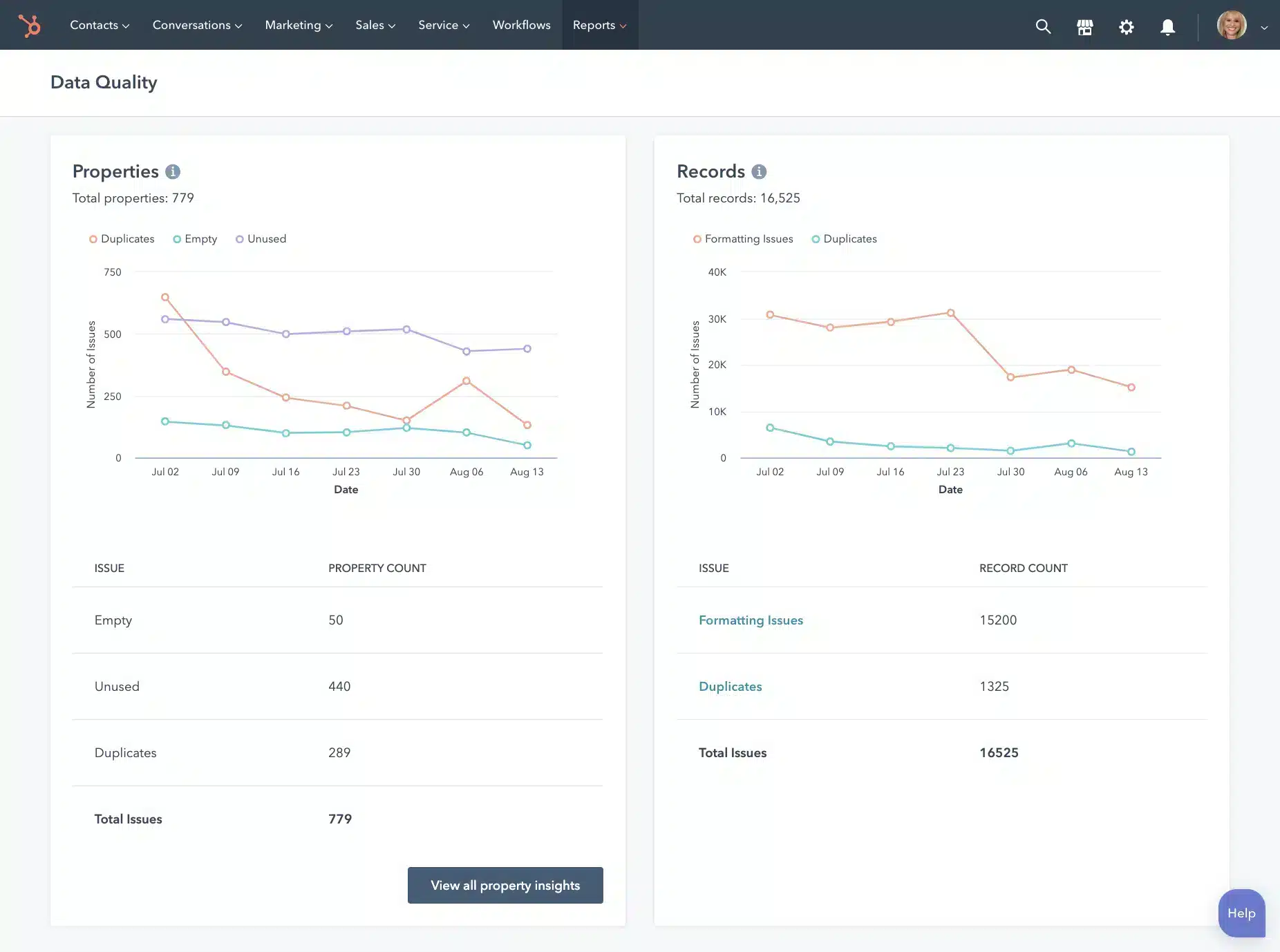Click the Properties info icon
Image resolution: width=1280 pixels, height=952 pixels.
pos(173,171)
